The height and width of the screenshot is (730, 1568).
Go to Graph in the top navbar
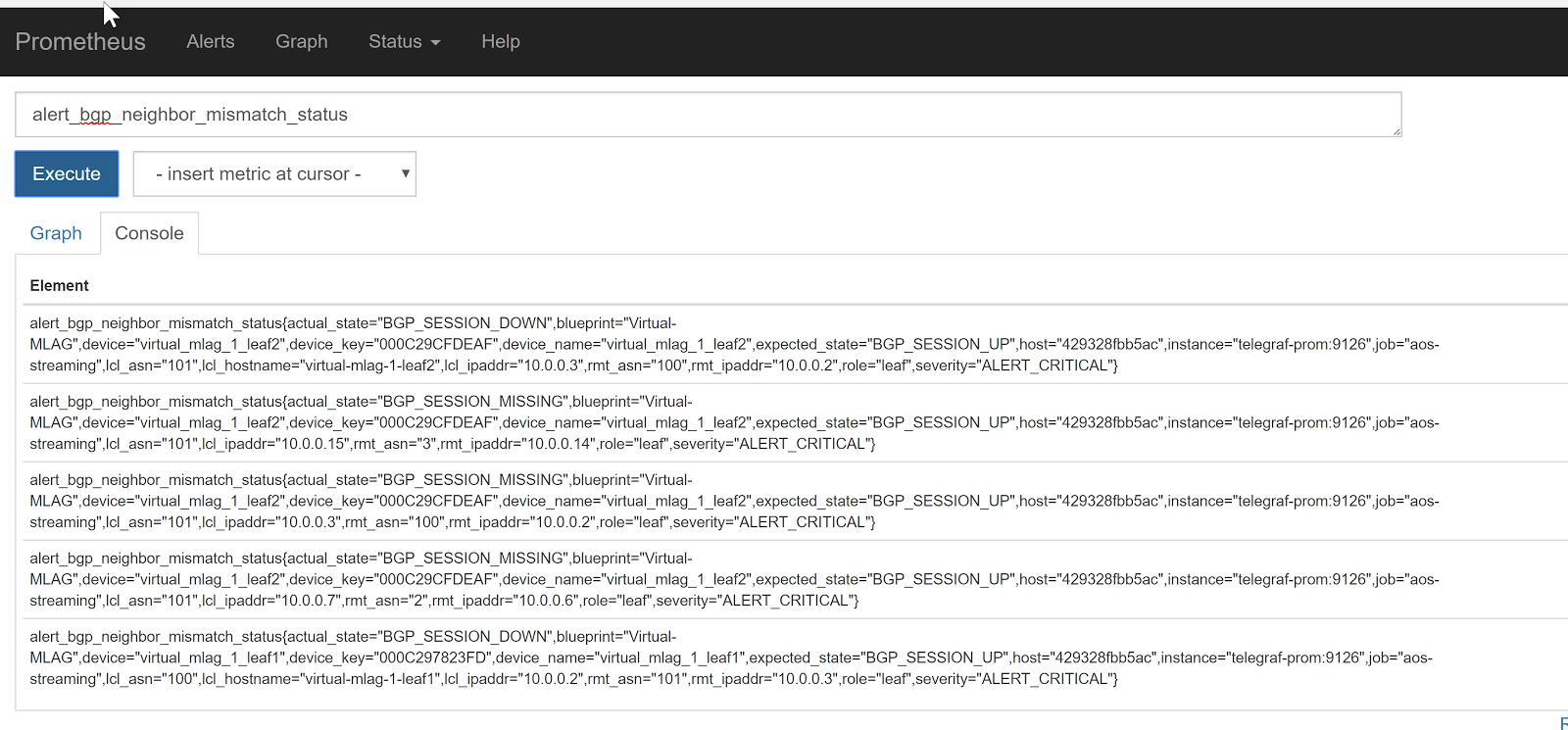302,42
